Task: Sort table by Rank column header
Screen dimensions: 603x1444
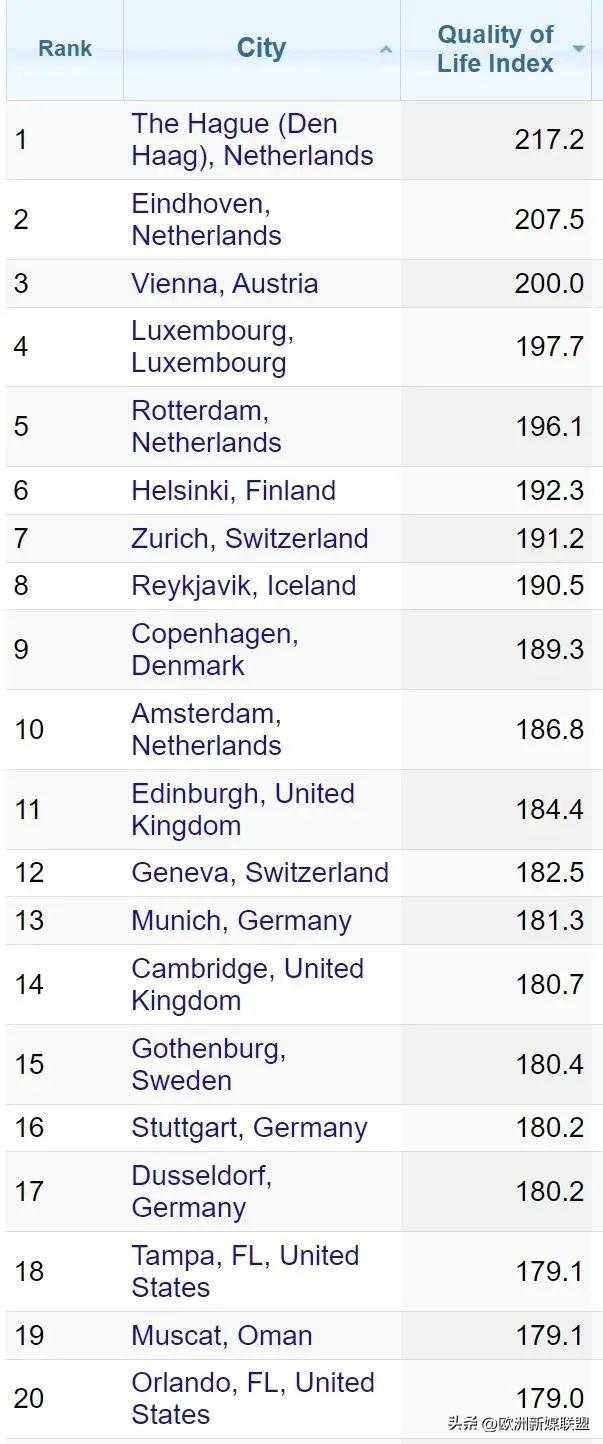Action: click(65, 49)
